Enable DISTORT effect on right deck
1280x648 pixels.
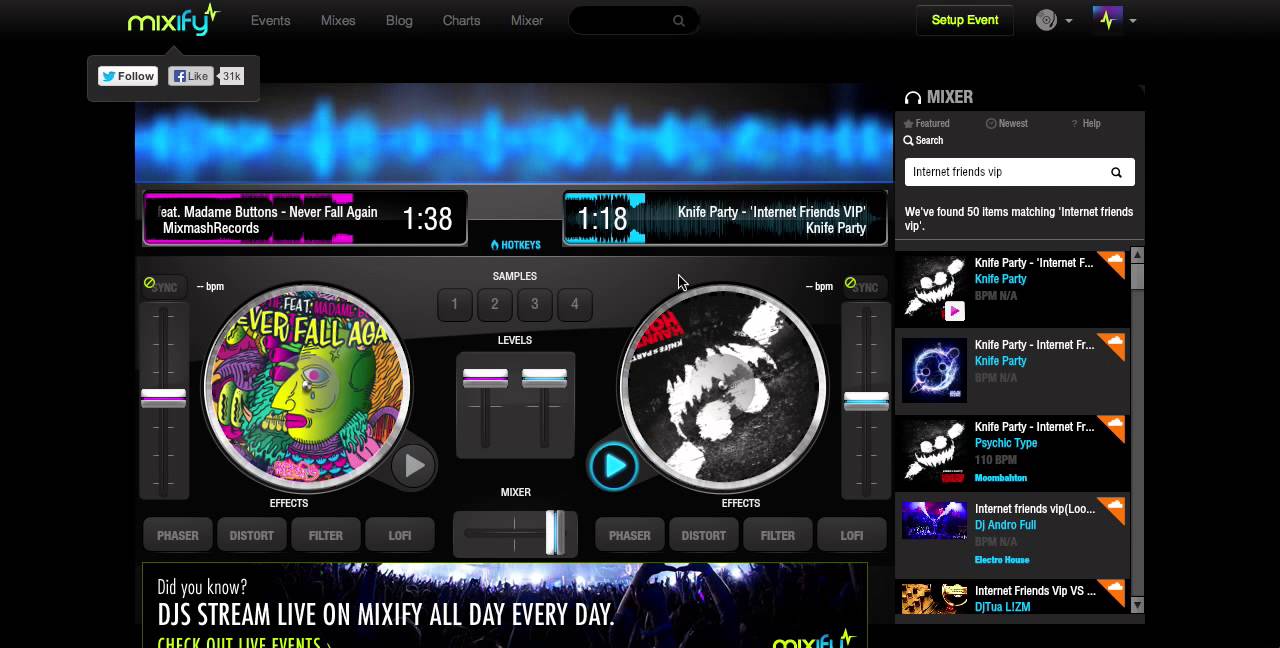point(704,536)
